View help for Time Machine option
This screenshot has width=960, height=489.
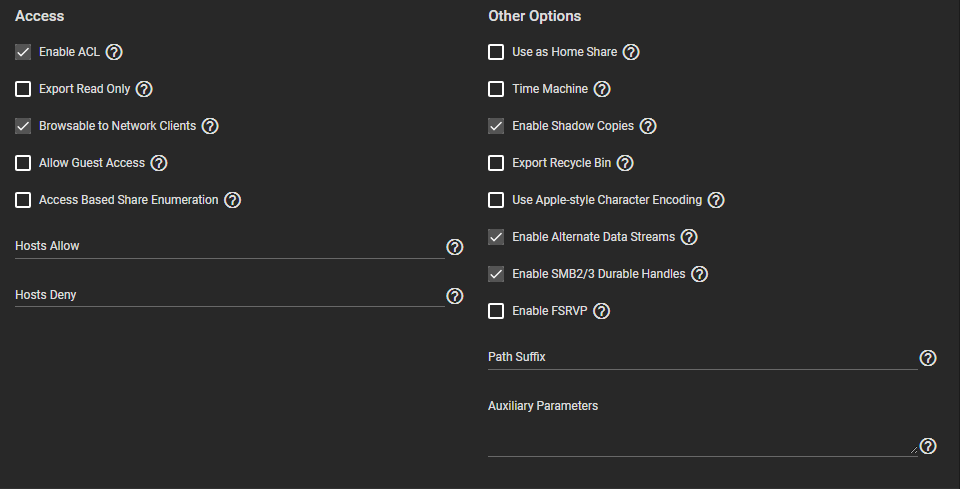[602, 89]
